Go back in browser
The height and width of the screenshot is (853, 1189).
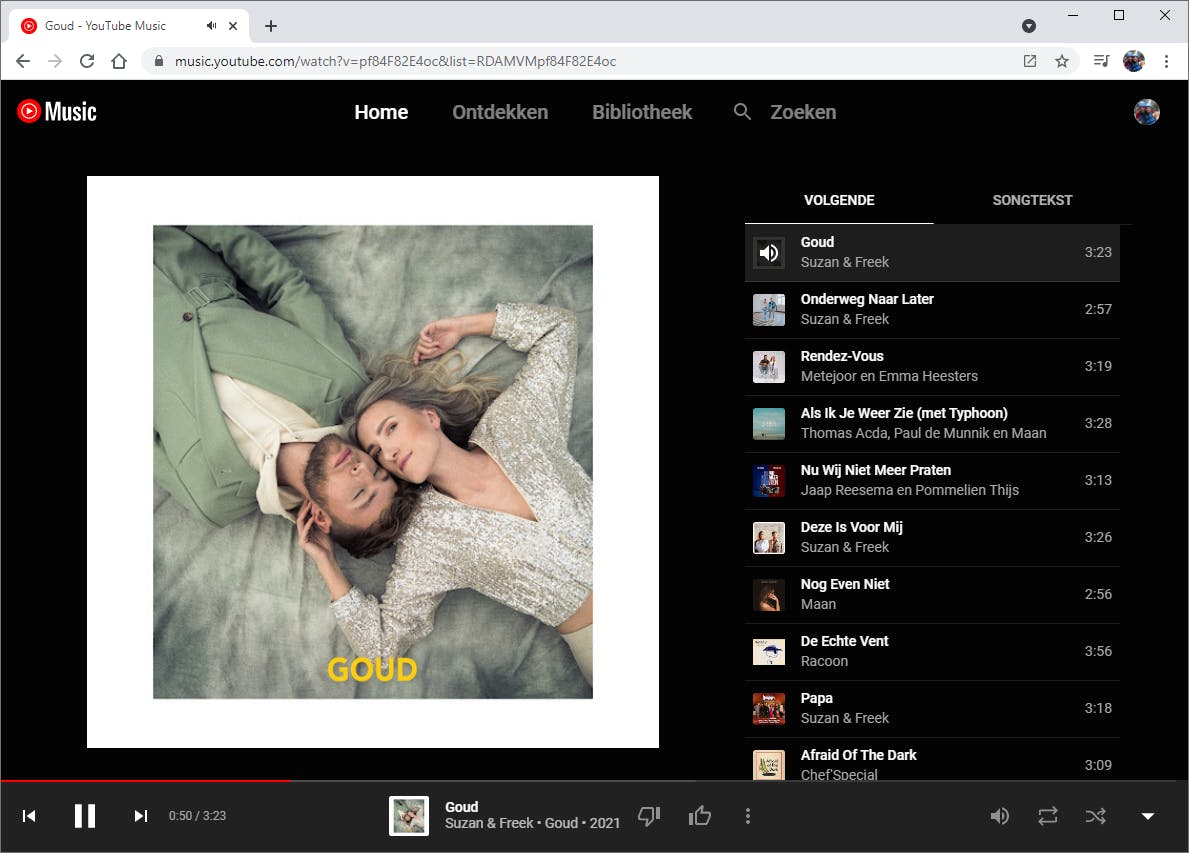[x=23, y=61]
